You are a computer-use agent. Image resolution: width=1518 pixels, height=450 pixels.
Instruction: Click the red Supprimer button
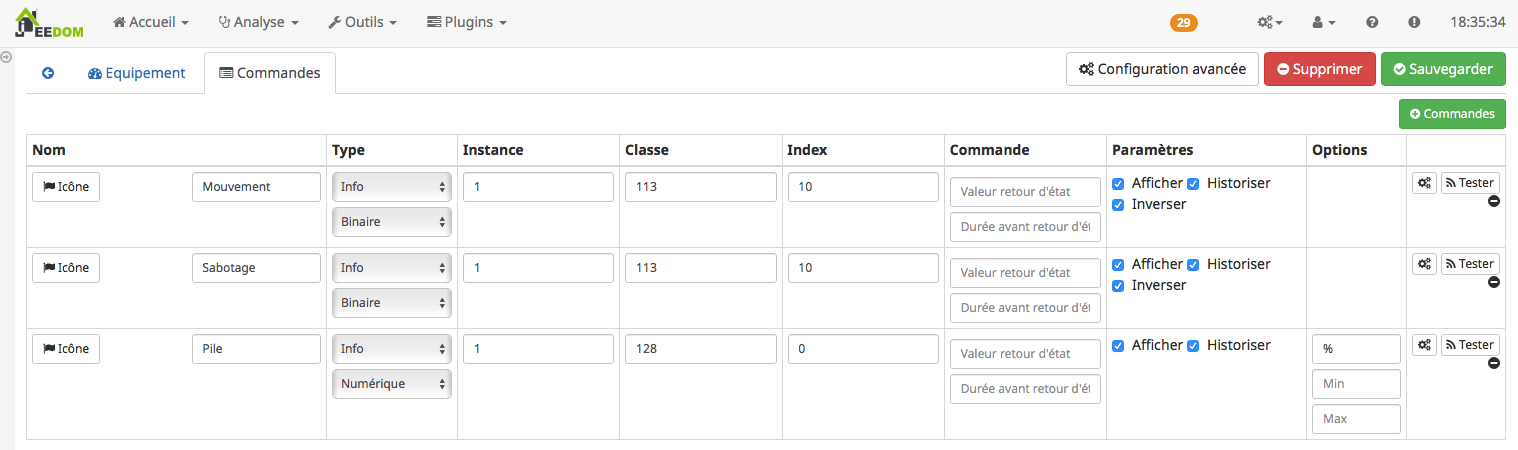pyautogui.click(x=1319, y=70)
